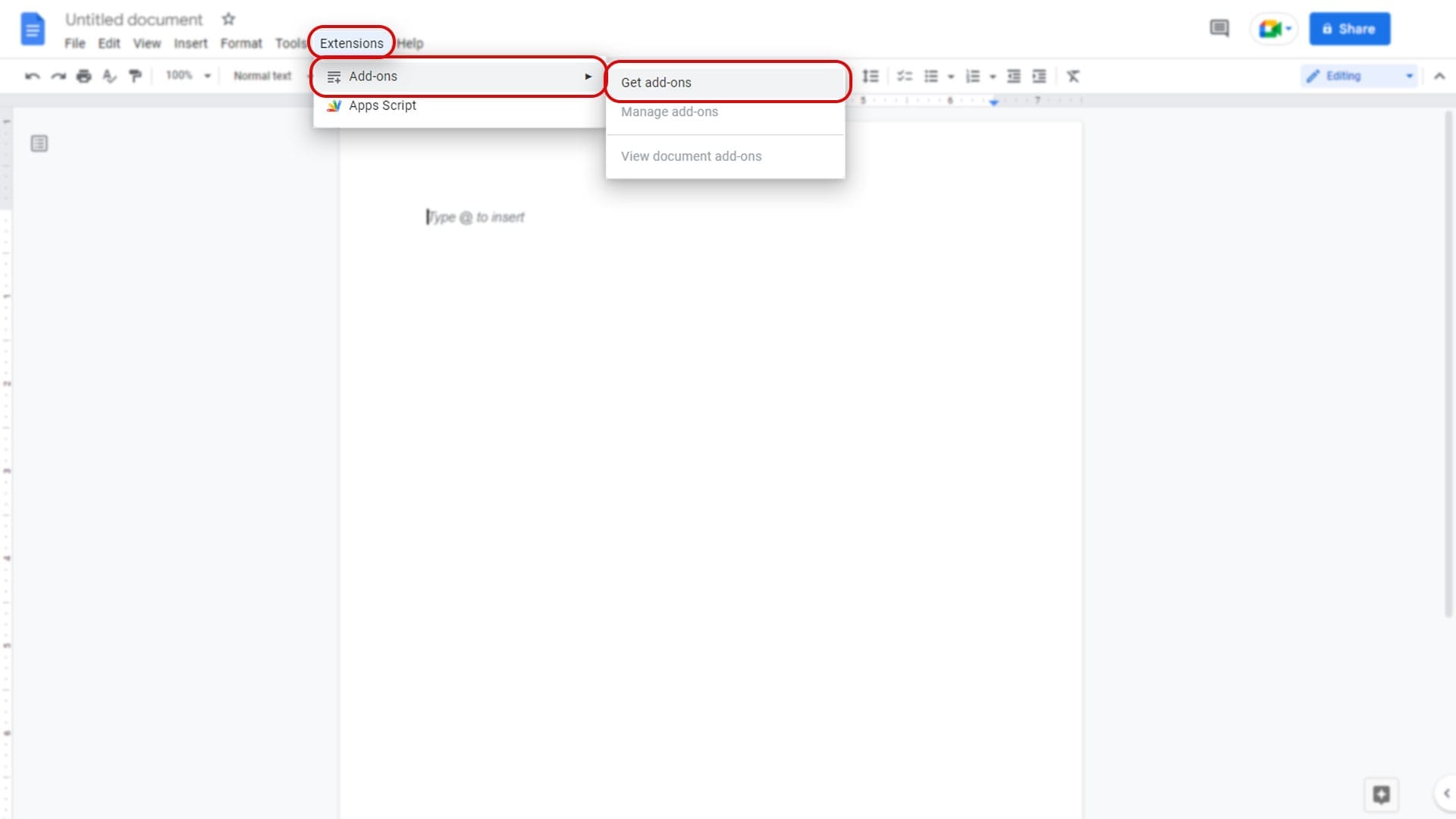Star the Untitled document

pyautogui.click(x=228, y=19)
